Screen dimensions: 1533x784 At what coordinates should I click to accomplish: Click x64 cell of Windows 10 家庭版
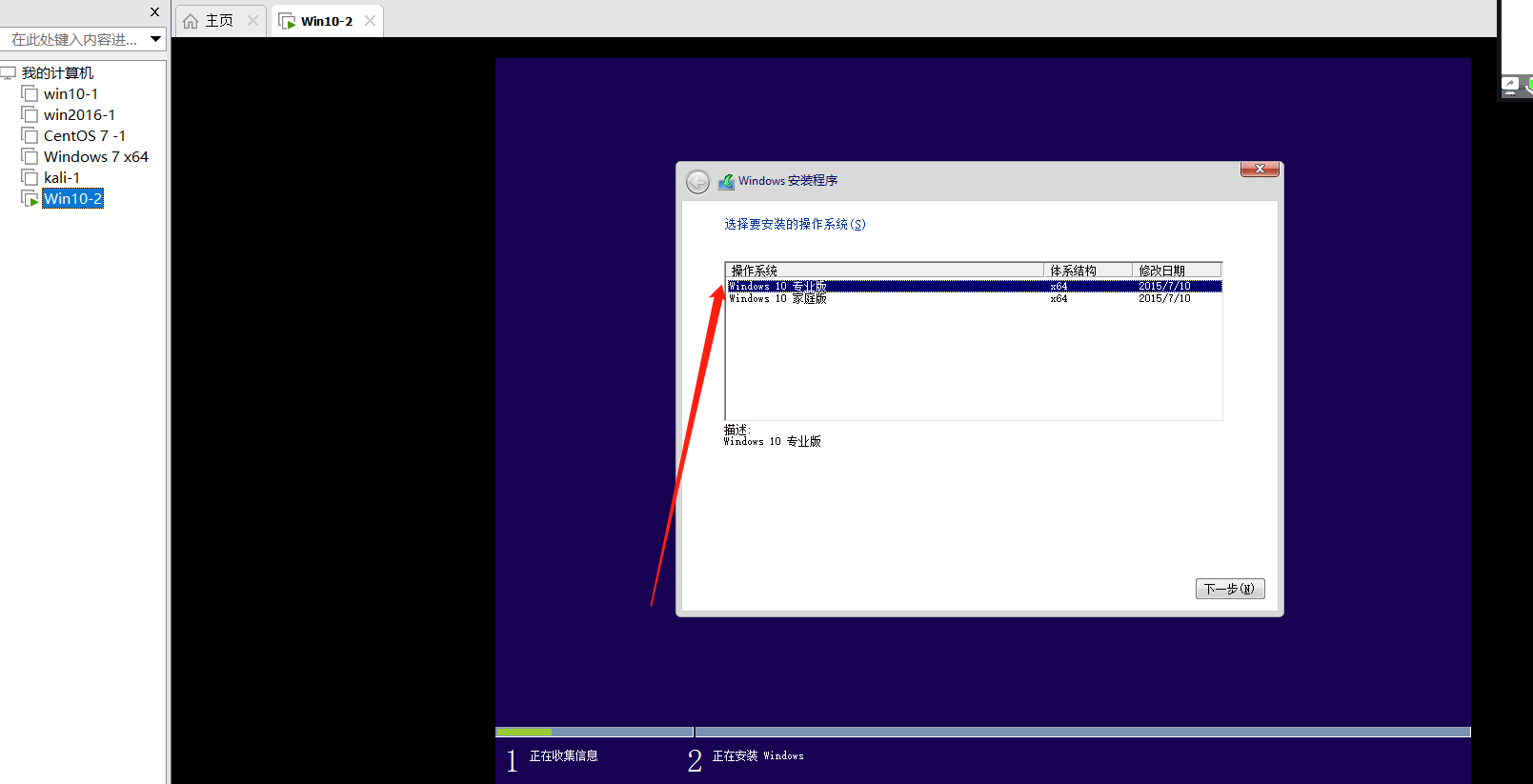click(1059, 298)
